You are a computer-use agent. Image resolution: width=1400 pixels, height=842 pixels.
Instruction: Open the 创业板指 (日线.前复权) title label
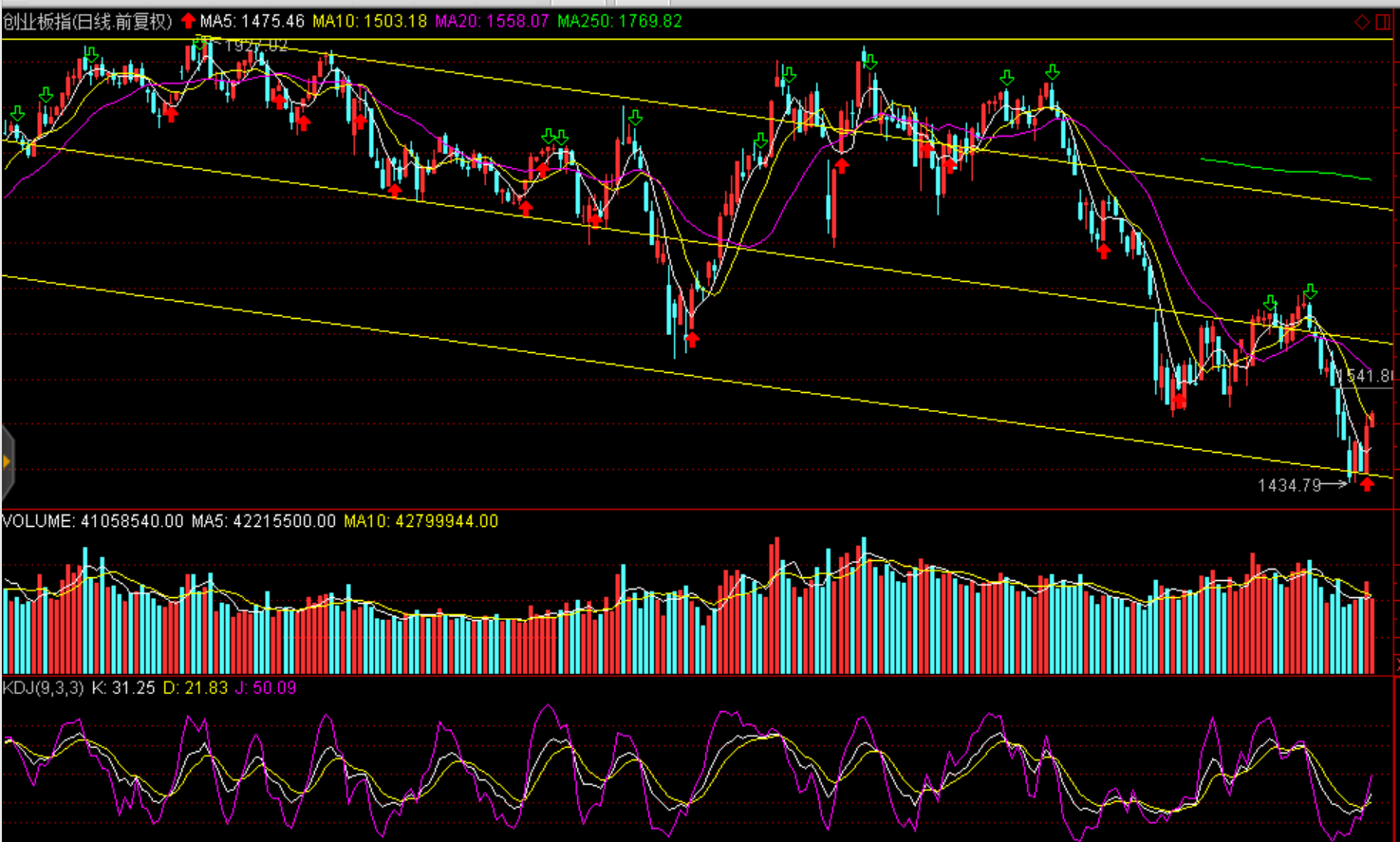tap(87, 21)
